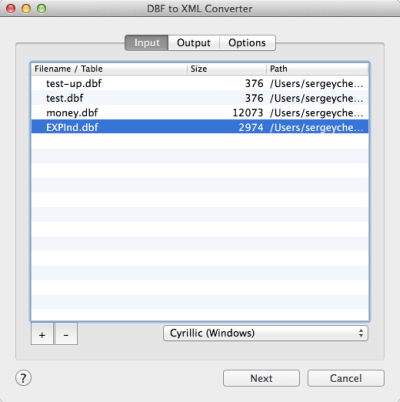
Task: Switch to the Output tab
Action: pyautogui.click(x=194, y=43)
